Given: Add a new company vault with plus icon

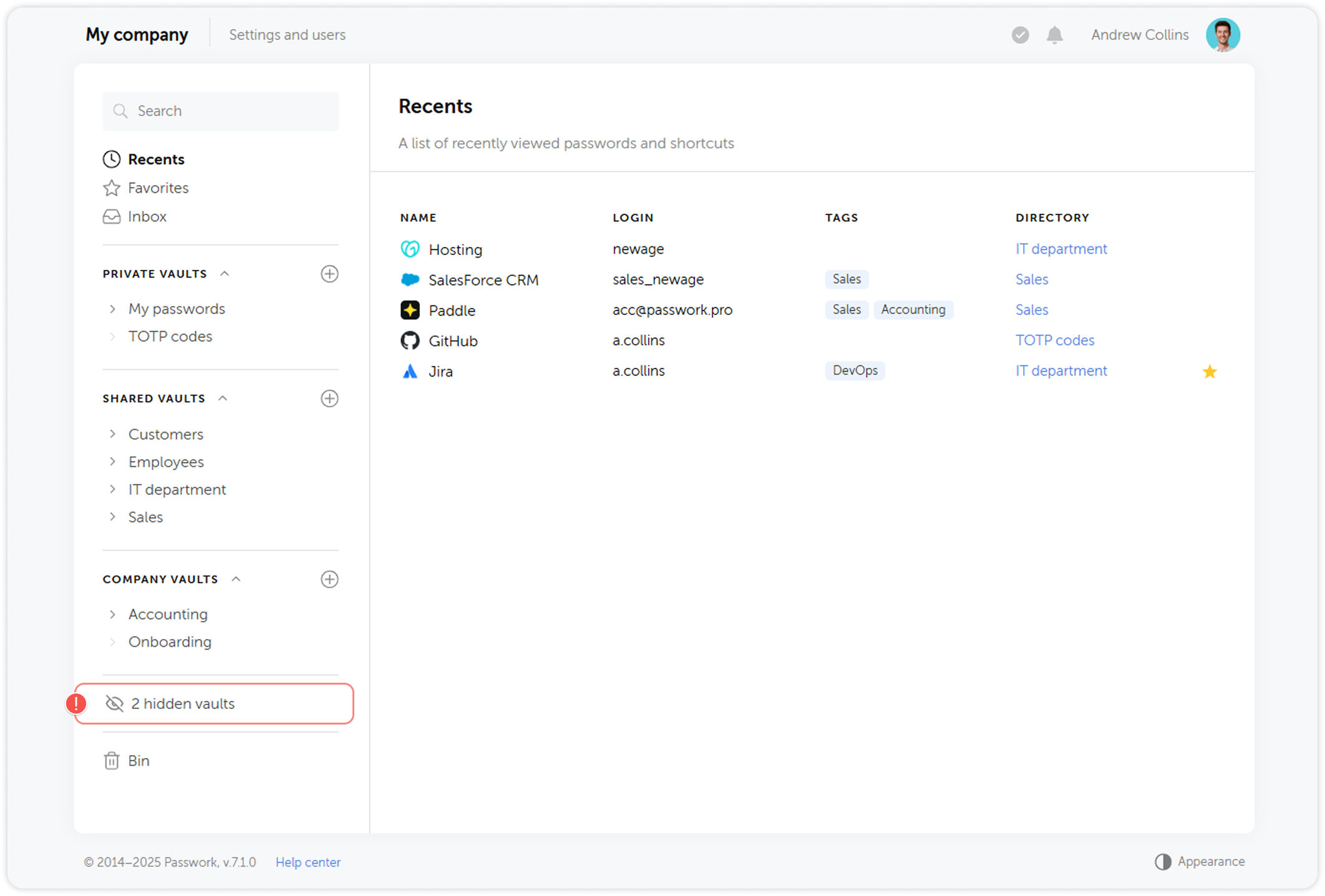Looking at the screenshot, I should pyautogui.click(x=329, y=579).
